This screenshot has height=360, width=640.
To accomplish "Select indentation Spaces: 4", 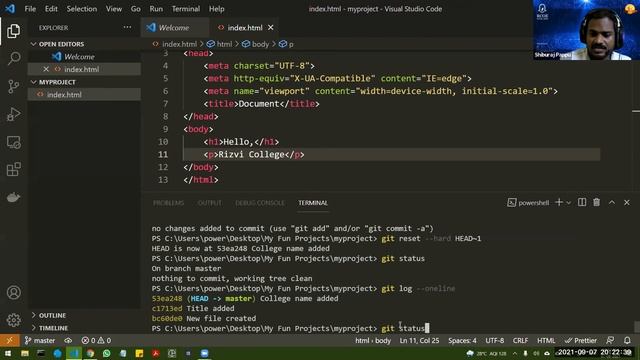I will (462, 340).
